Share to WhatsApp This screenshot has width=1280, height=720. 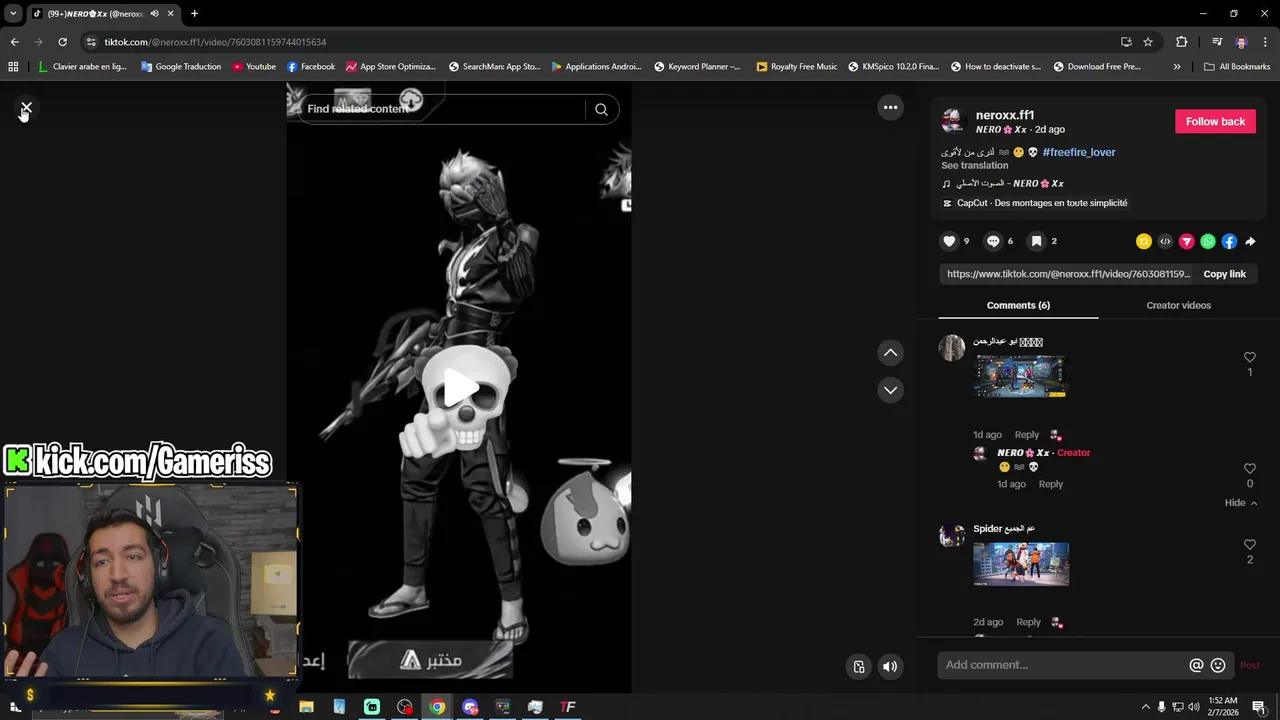[1208, 241]
